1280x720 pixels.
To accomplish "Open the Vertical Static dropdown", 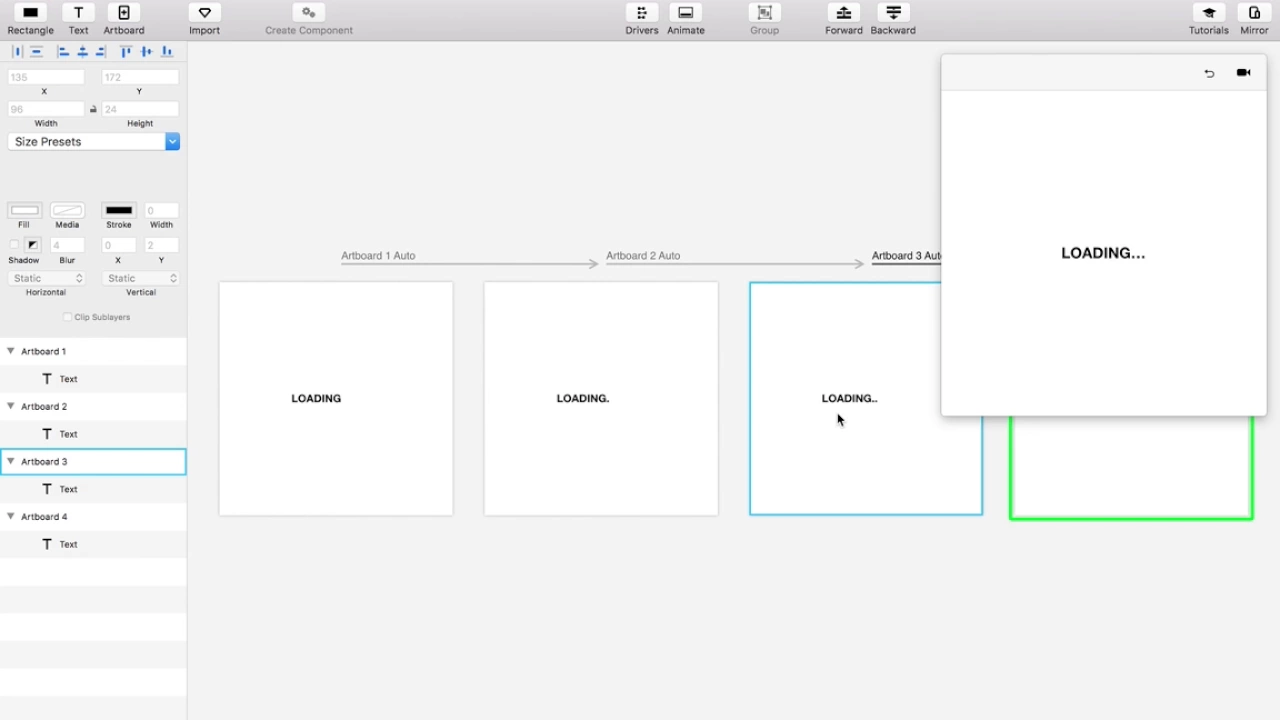I will pyautogui.click(x=141, y=278).
